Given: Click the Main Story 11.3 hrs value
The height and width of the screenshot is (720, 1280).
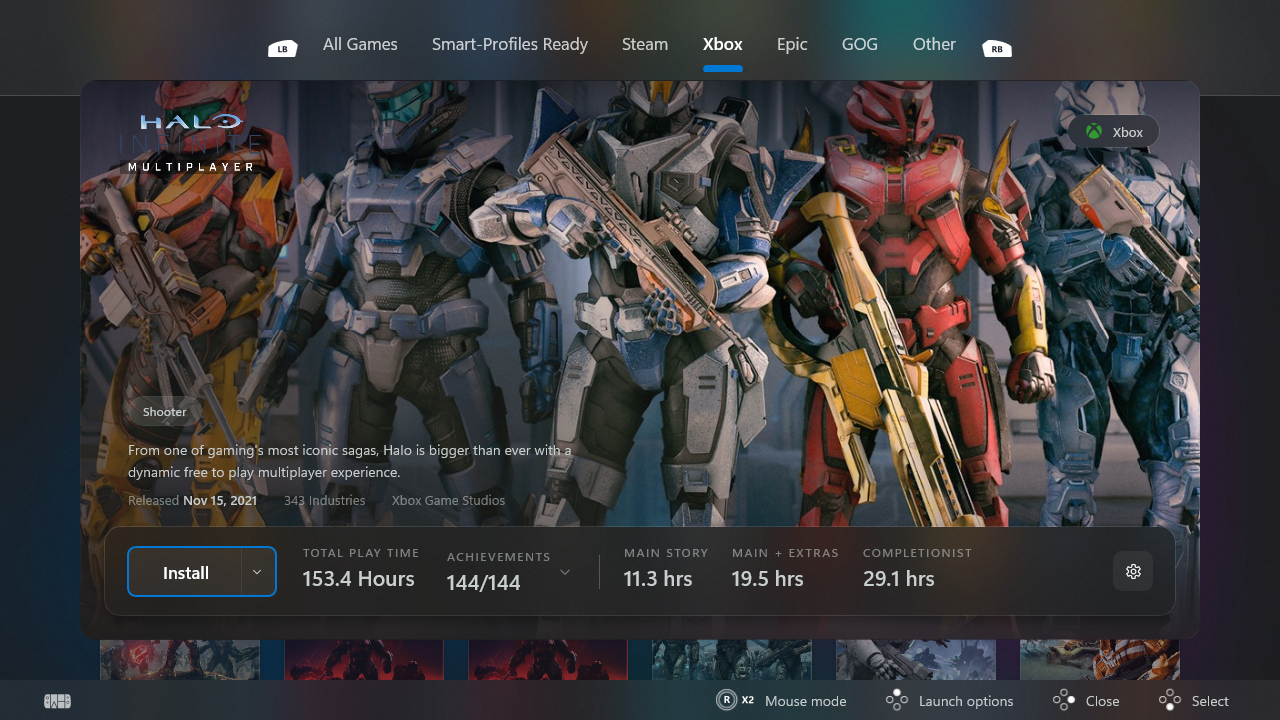Looking at the screenshot, I should pos(658,579).
